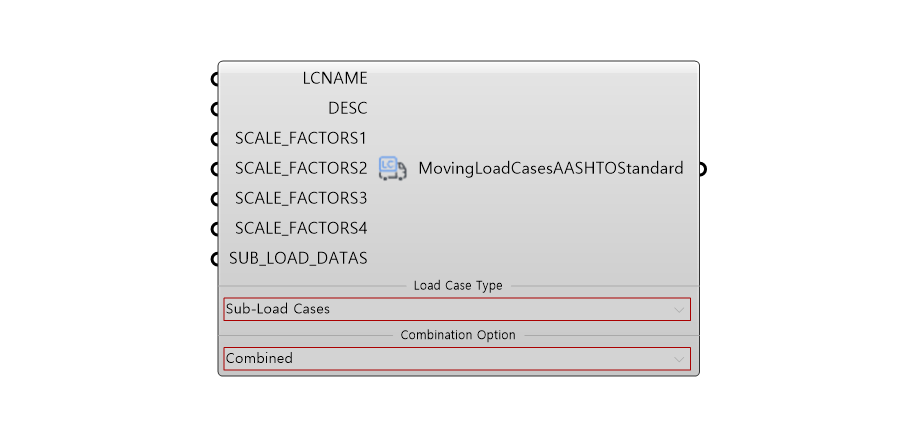921x432 pixels.
Task: Select the SCALE_FACTORS3 parameter label
Action: coord(301,199)
